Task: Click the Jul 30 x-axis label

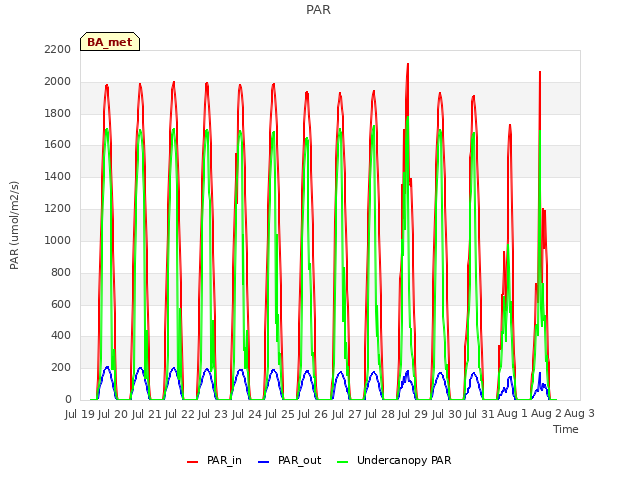Action: point(447,414)
